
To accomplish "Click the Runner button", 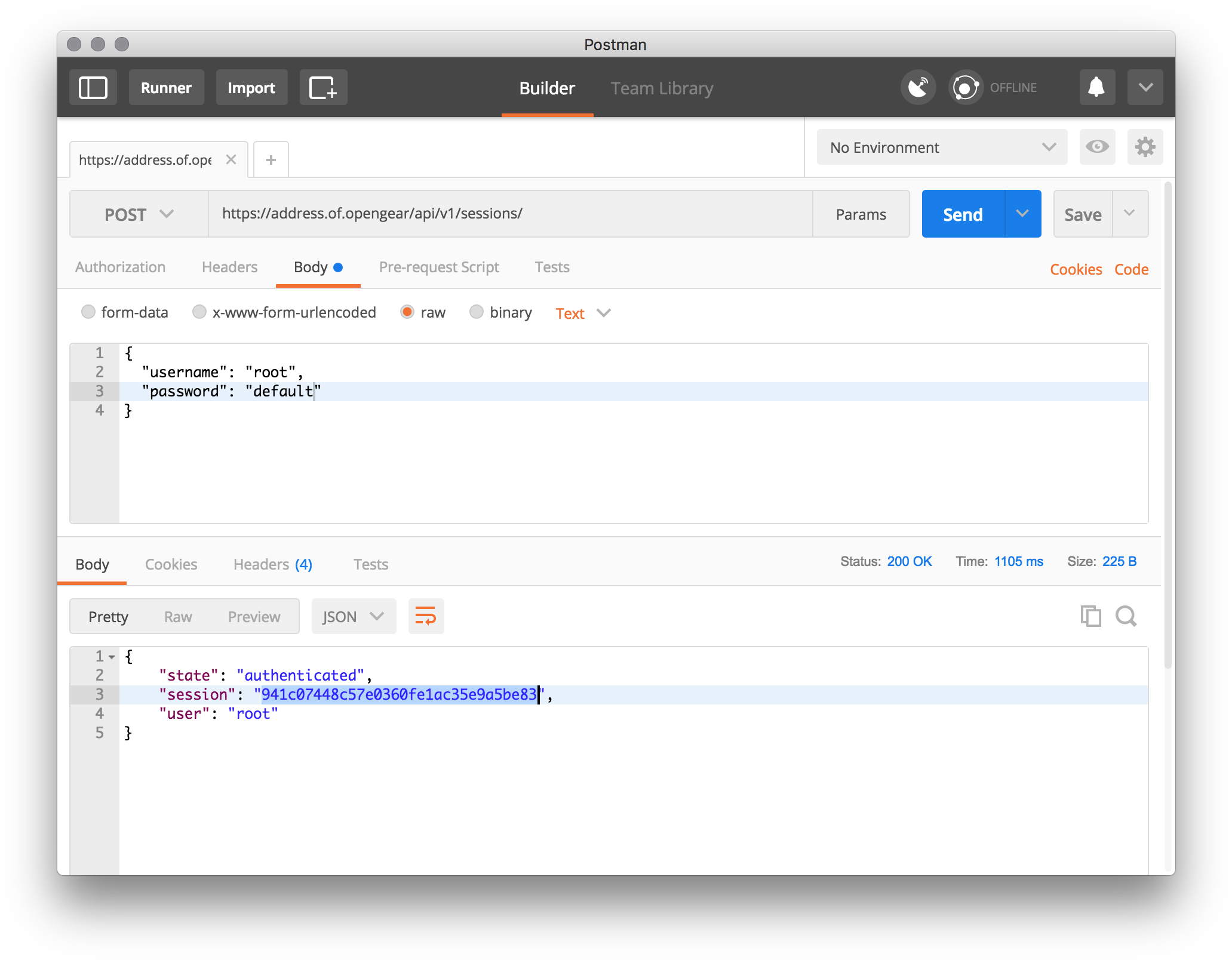I will pos(166,88).
